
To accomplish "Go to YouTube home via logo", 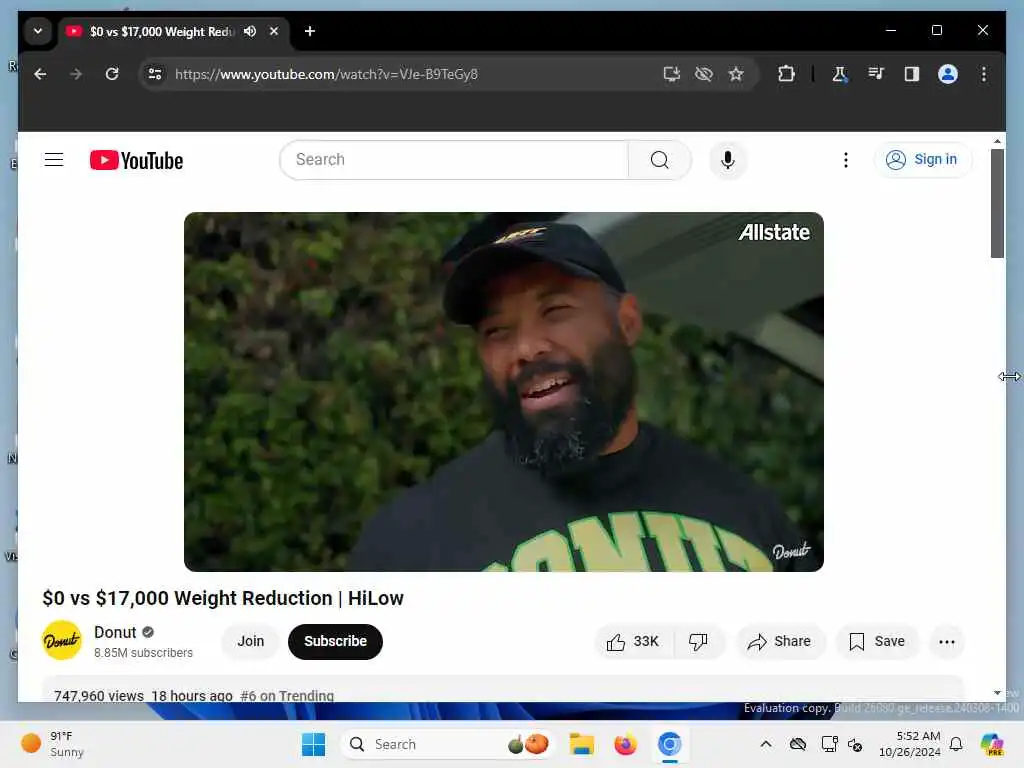I will [136, 161].
